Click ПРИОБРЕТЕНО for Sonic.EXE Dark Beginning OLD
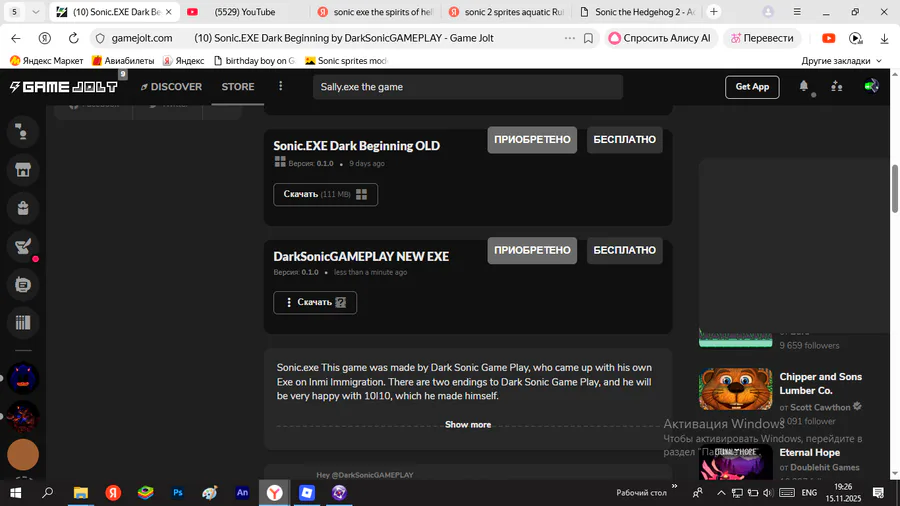 [532, 139]
